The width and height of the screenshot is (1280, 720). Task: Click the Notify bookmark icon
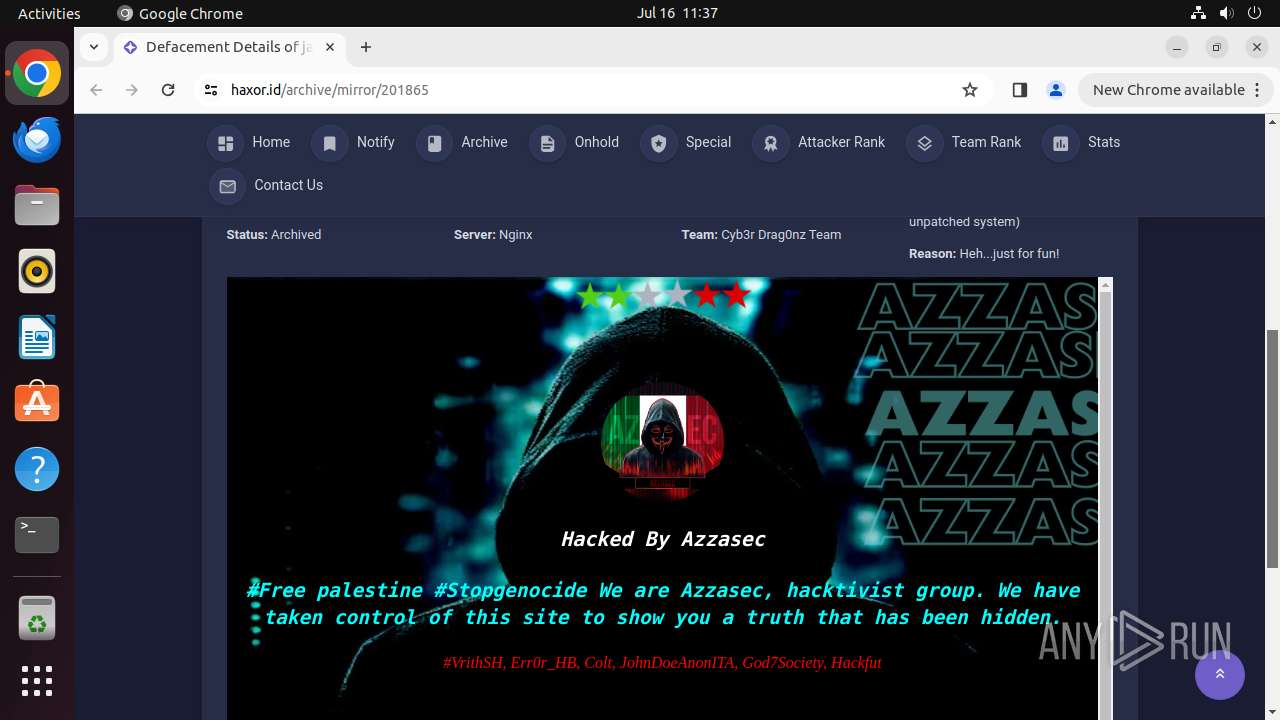(x=330, y=143)
